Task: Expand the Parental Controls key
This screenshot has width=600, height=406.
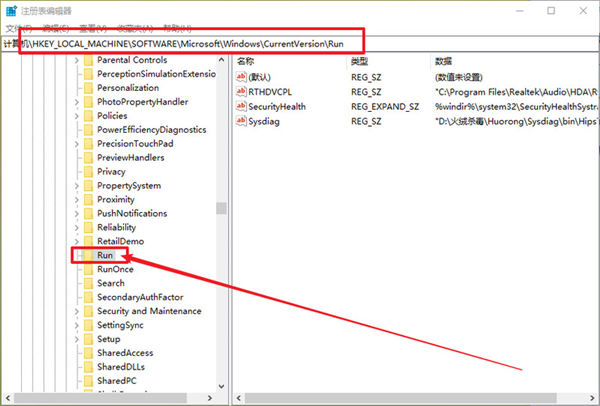Action: pyautogui.click(x=77, y=60)
